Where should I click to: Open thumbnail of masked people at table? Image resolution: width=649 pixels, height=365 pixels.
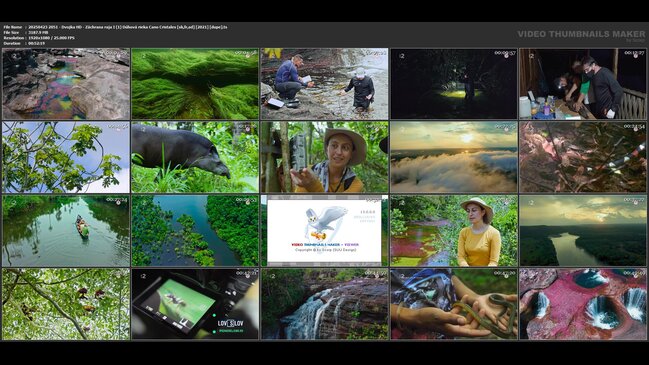[x=583, y=84]
